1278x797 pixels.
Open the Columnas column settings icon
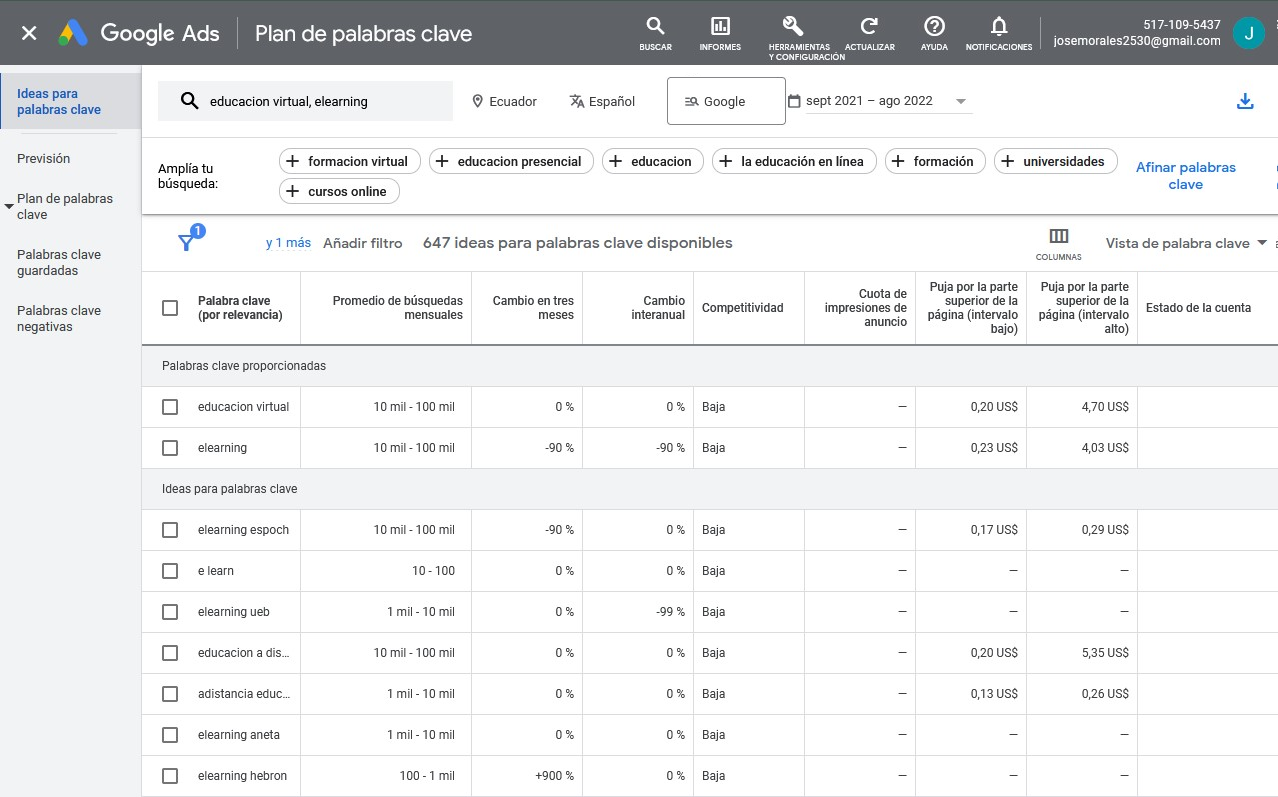pyautogui.click(x=1058, y=237)
